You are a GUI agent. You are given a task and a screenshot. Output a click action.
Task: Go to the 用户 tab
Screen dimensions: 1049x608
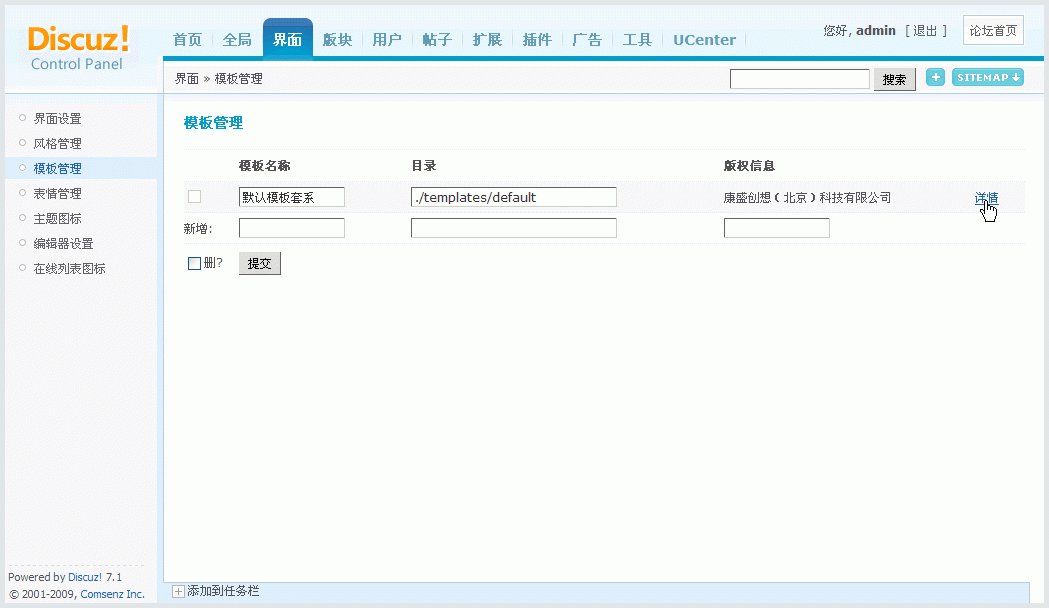pos(387,40)
